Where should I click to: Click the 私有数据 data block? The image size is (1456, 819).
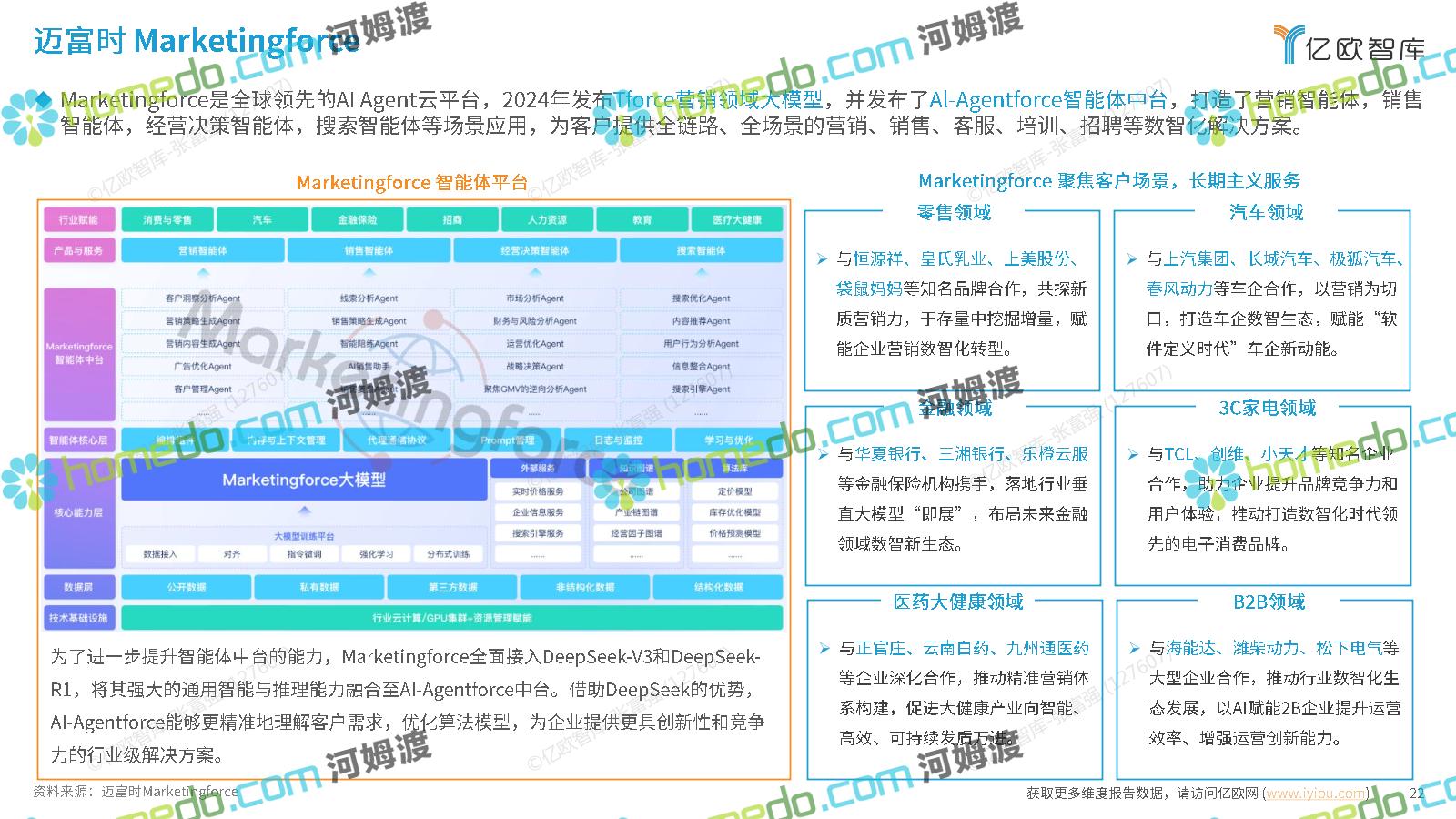coord(318,587)
